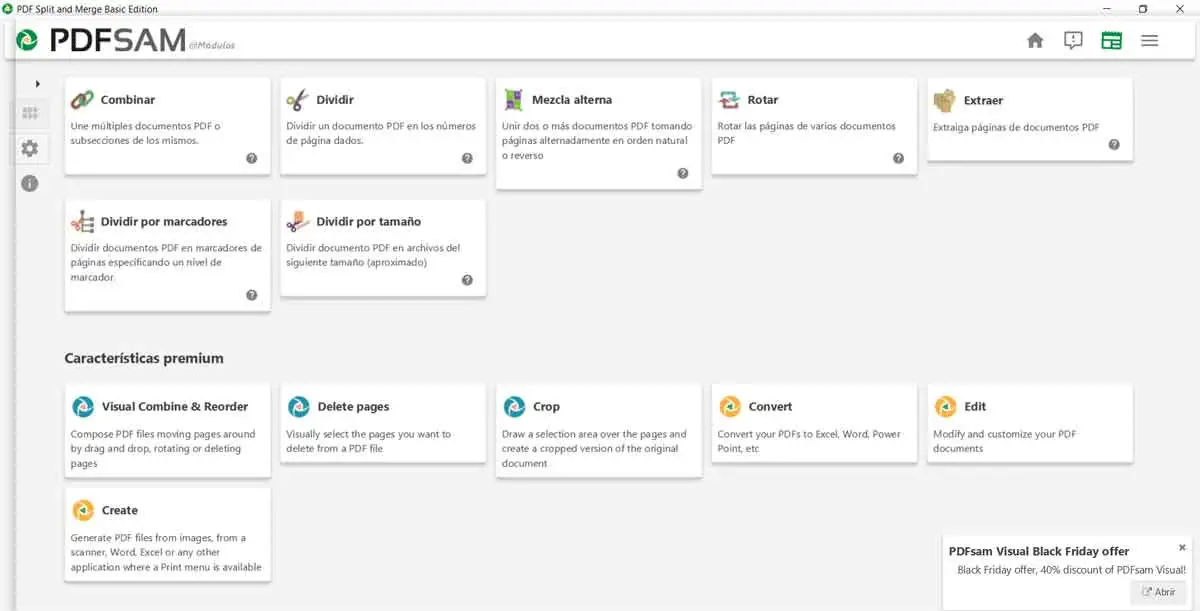Click the Home icon in header
The image size is (1200, 611).
click(x=1035, y=40)
